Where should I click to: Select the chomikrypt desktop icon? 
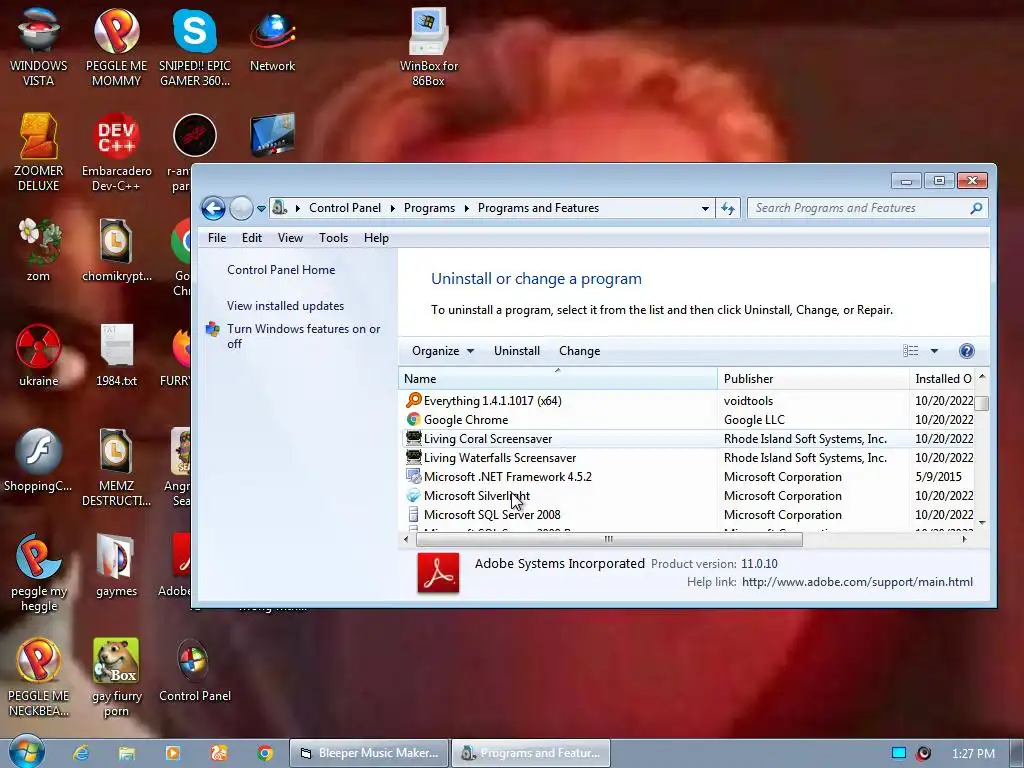tap(116, 249)
